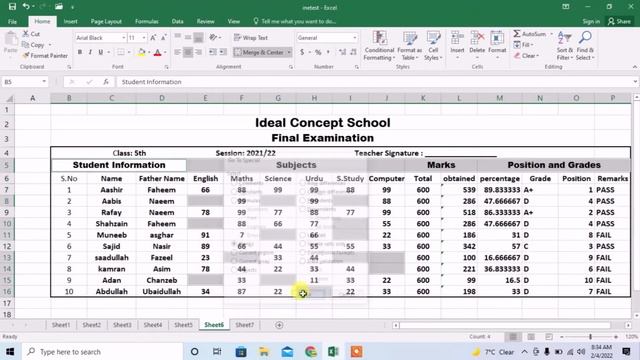Switch to the View tab

click(233, 21)
